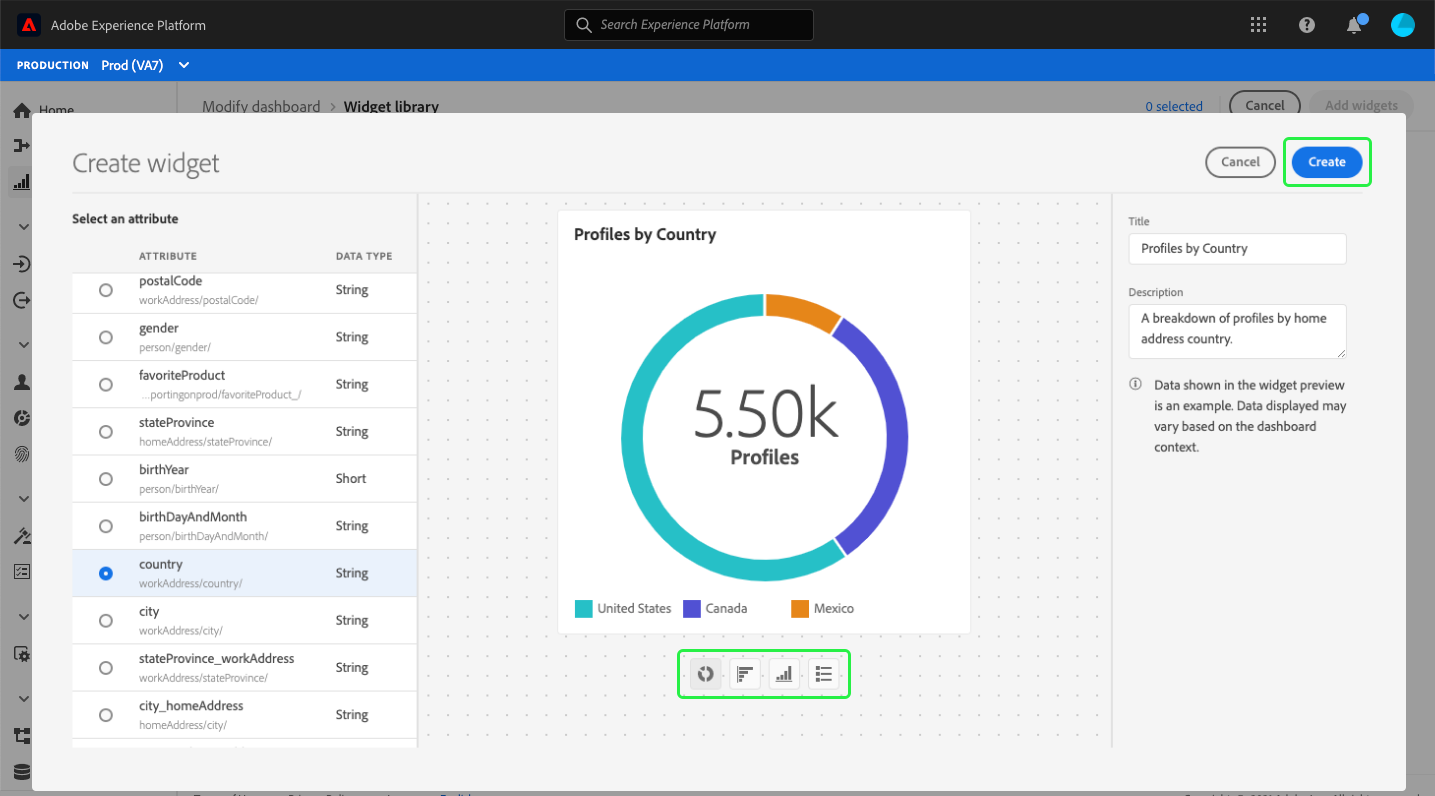Edit the widget Title field
This screenshot has width=1435, height=796.
tap(1237, 249)
